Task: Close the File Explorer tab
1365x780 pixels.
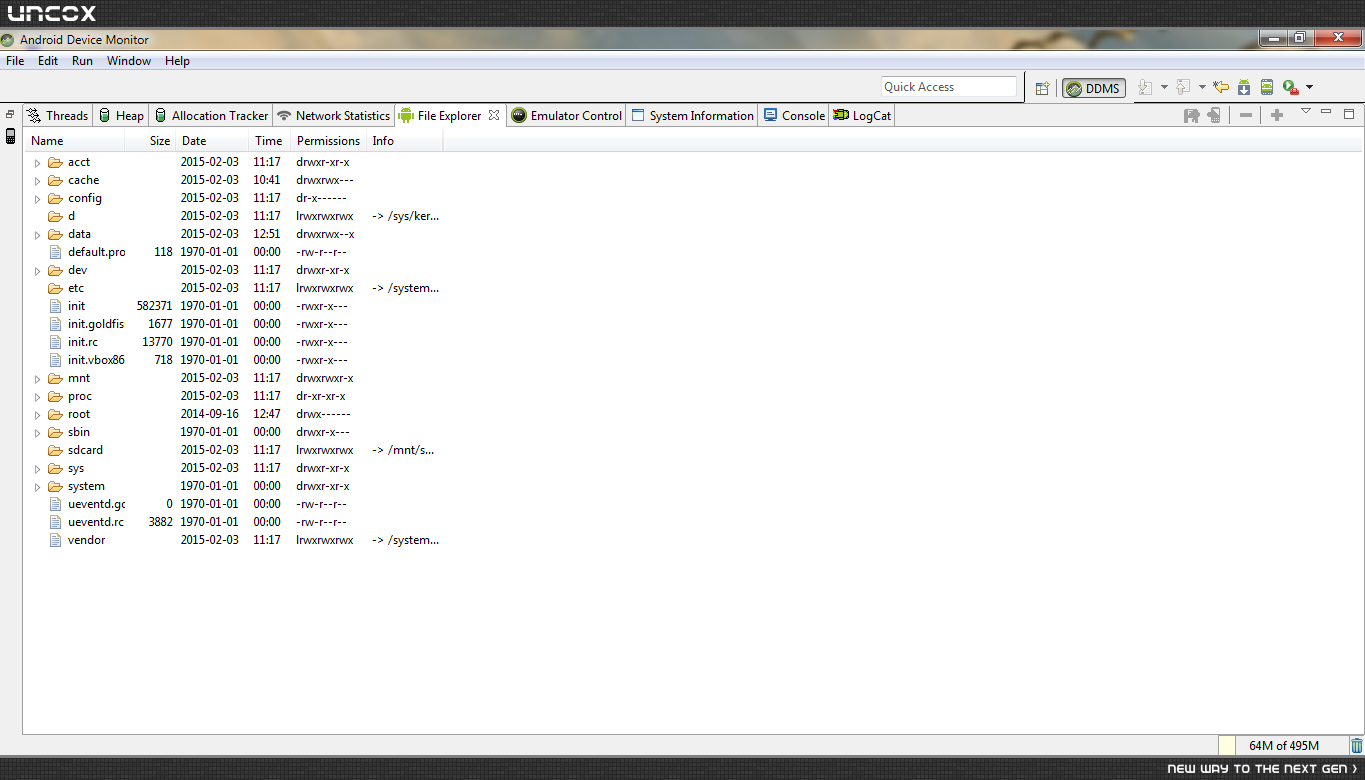Action: pyautogui.click(x=493, y=115)
